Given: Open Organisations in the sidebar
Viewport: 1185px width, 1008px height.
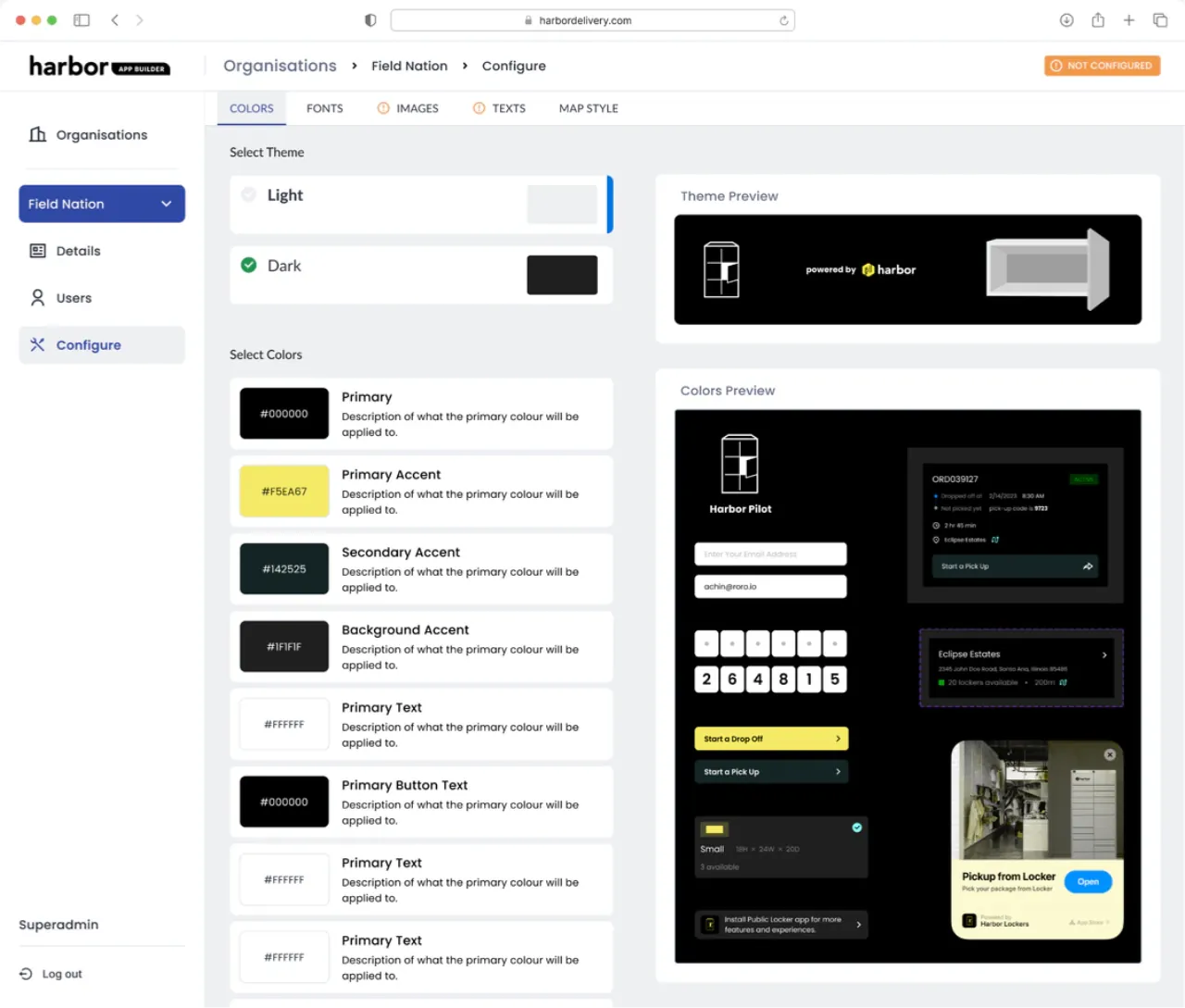Looking at the screenshot, I should (x=101, y=135).
